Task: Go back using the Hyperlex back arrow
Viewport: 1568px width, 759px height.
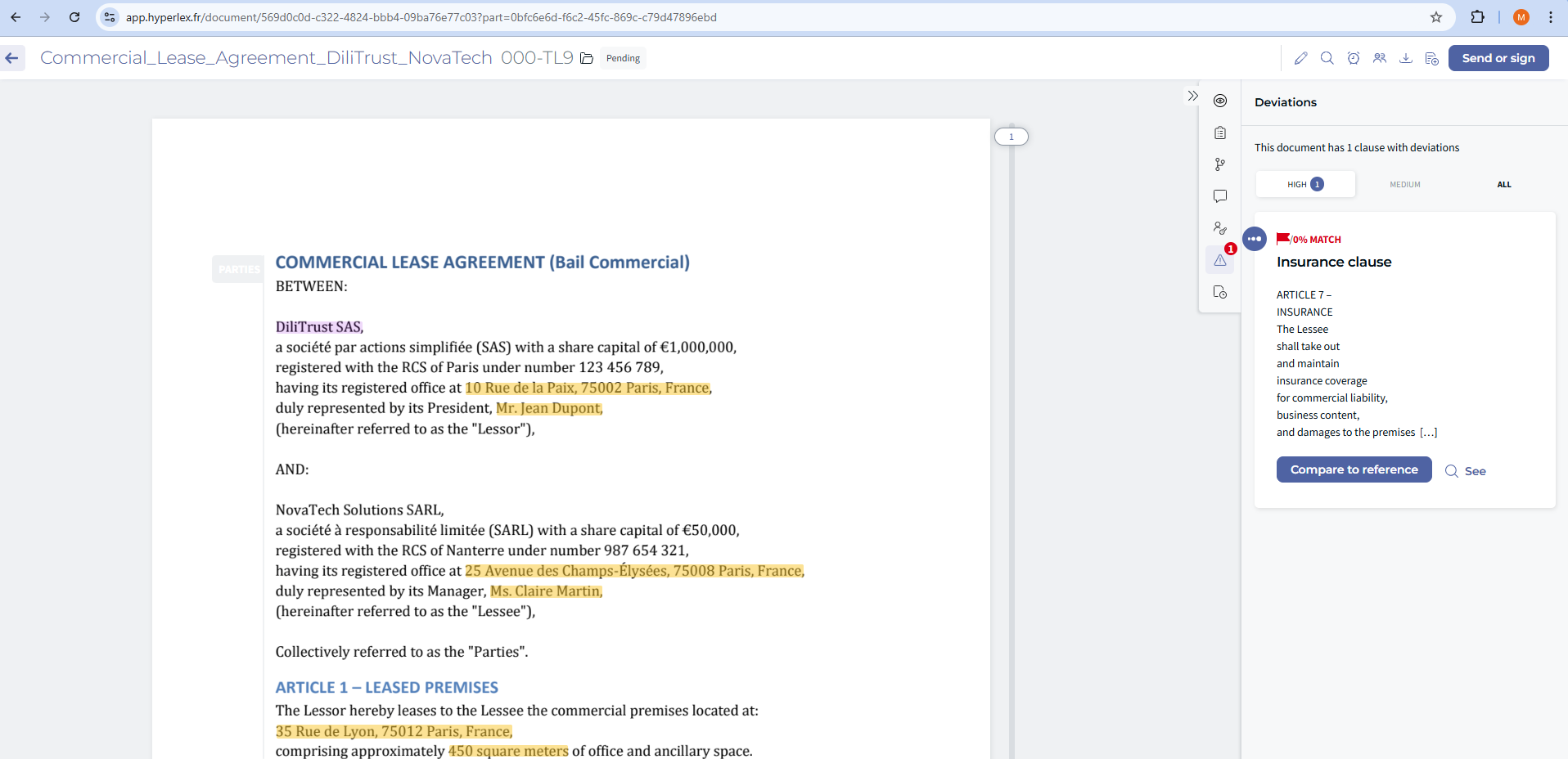Action: point(11,58)
